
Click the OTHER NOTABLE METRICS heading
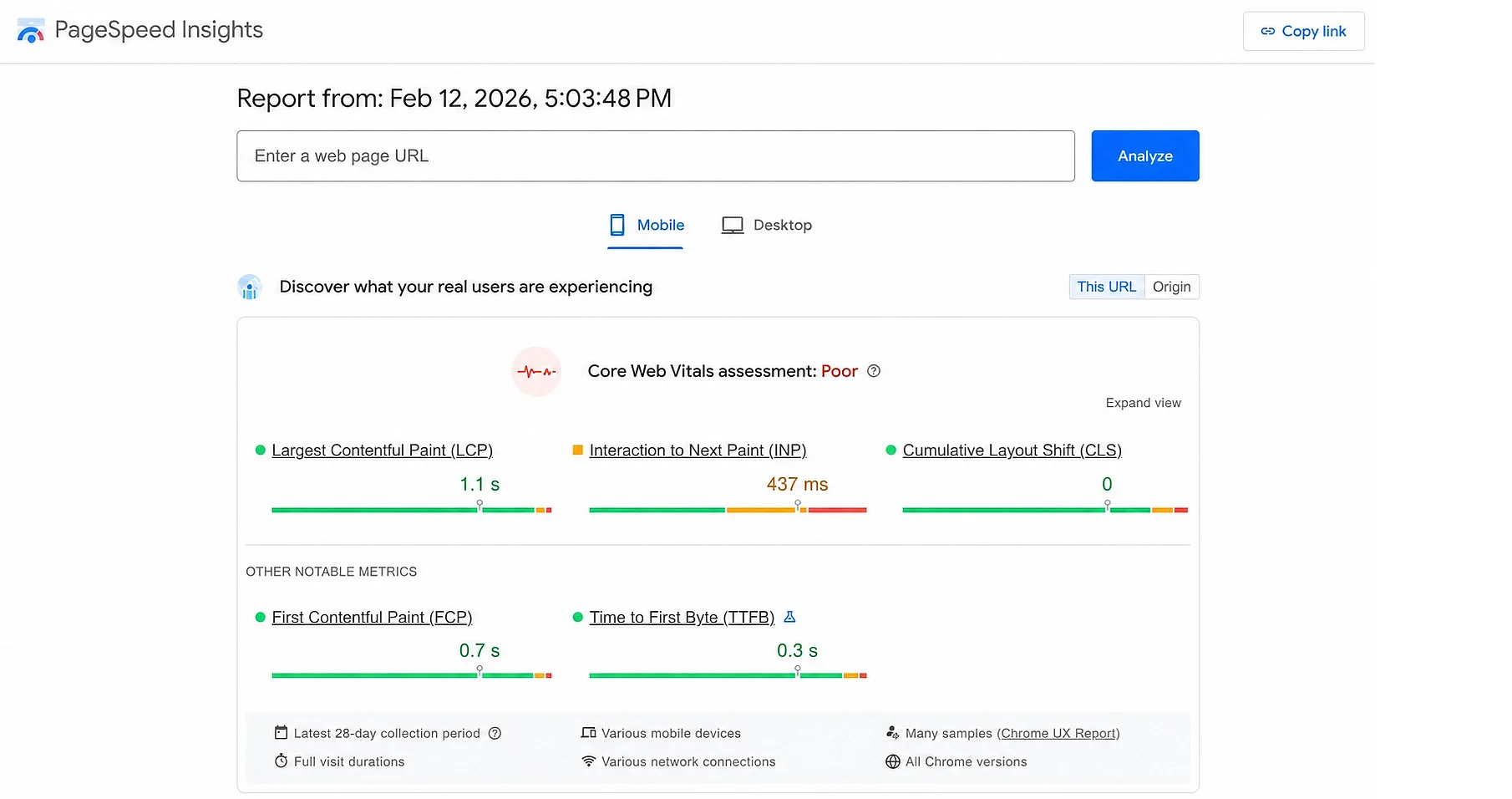coord(331,572)
